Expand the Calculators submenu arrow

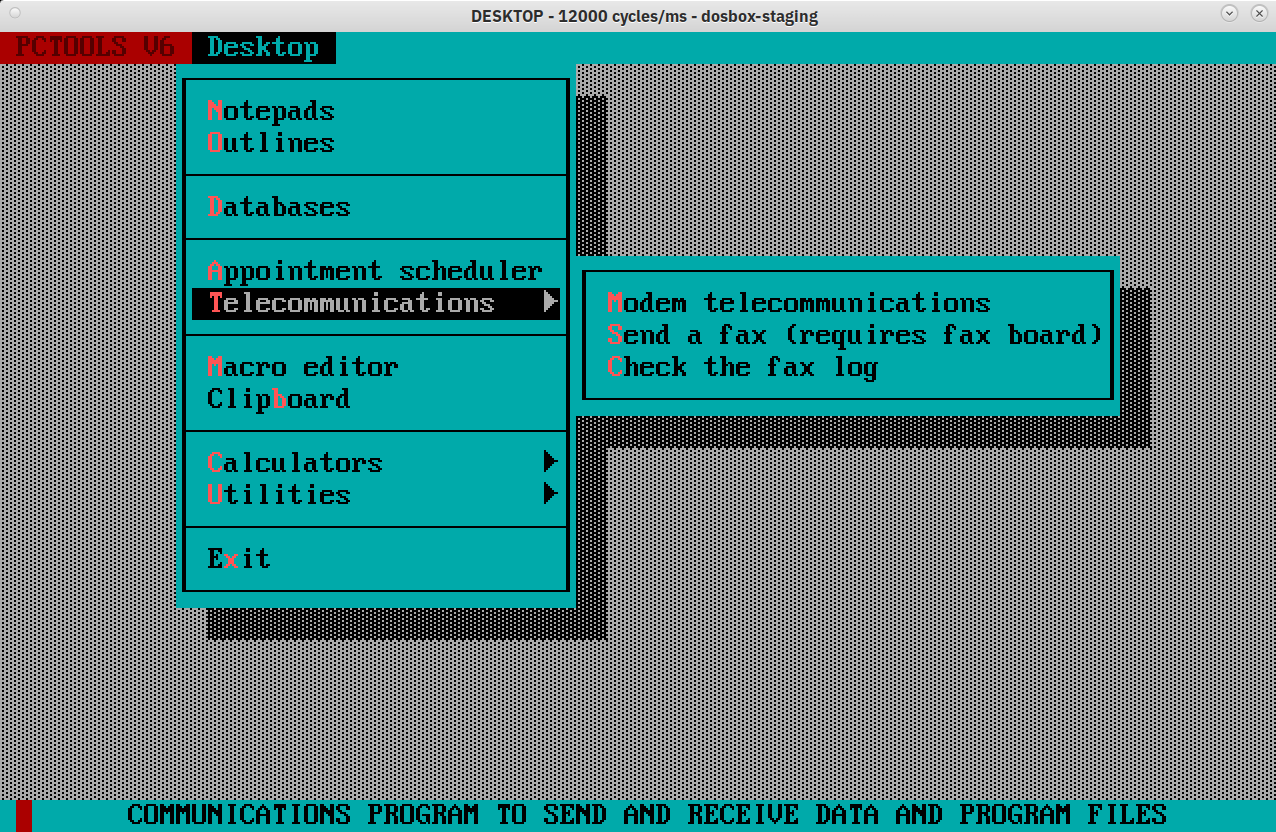[x=549, y=462]
